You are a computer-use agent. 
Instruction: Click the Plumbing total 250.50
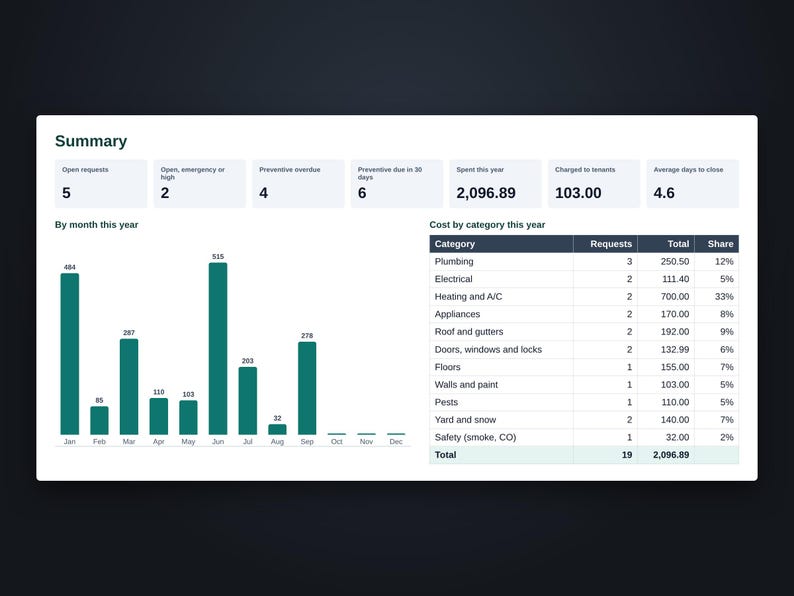click(674, 261)
